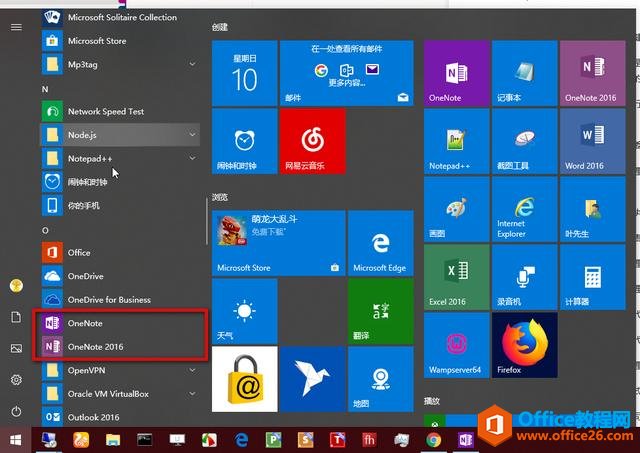
Task: Click the Windows Start button on taskbar
Action: [x=16, y=440]
